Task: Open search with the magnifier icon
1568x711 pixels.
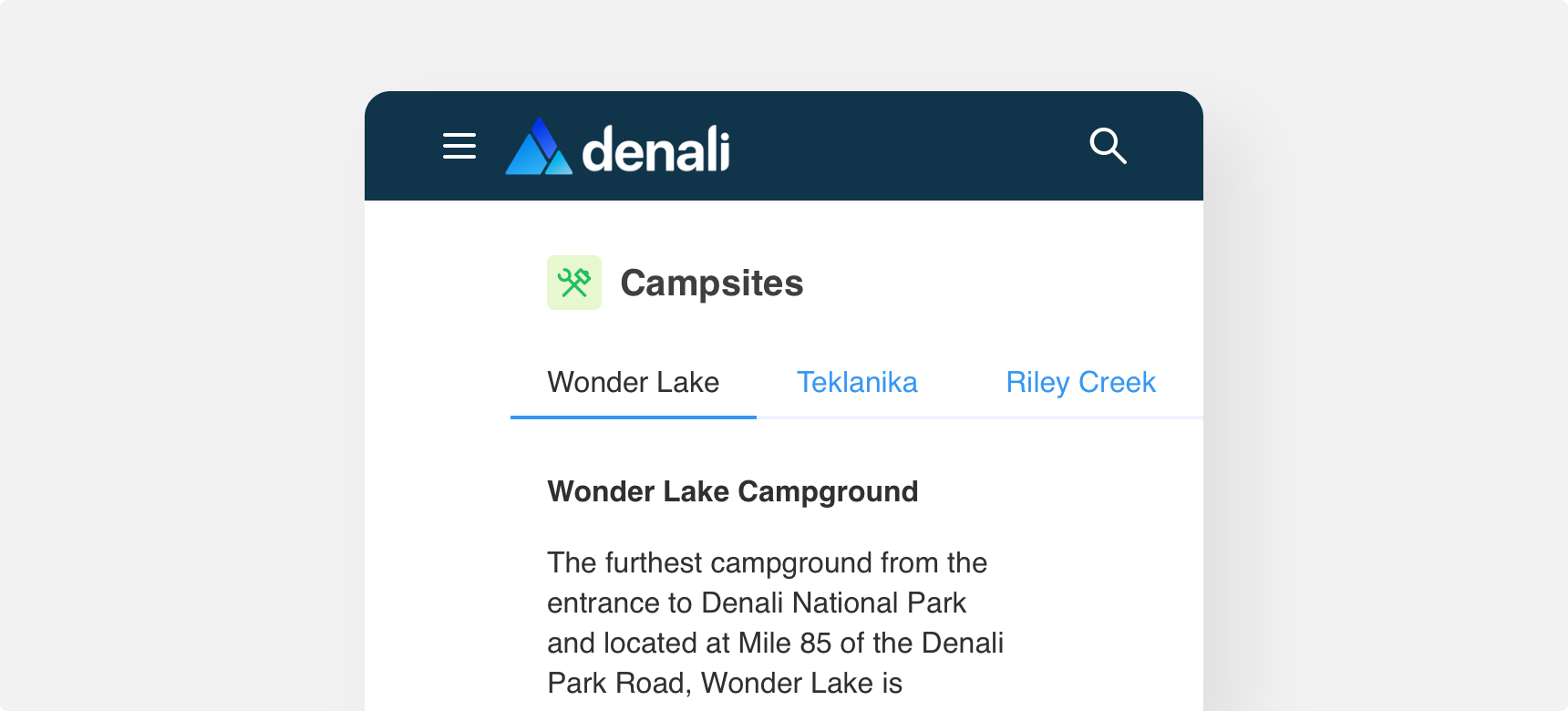Action: click(1108, 146)
